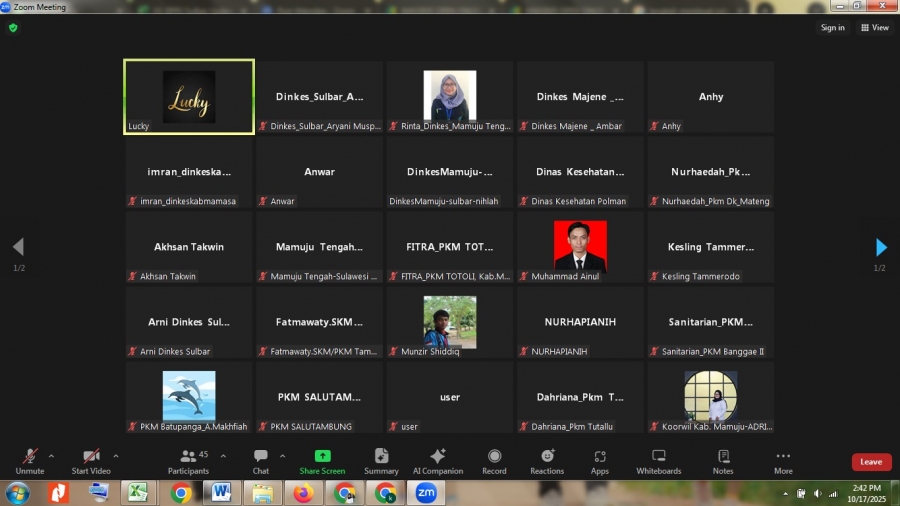900x506 pixels.
Task: Open the AI Companion
Action: click(x=438, y=456)
